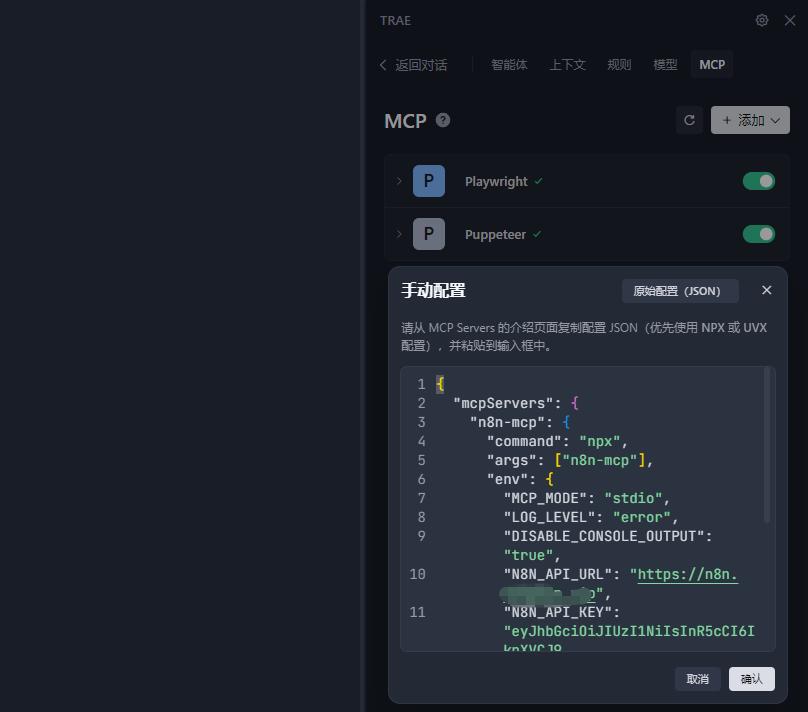This screenshot has width=808, height=712.
Task: Click the MCP help question-mark icon
Action: (443, 120)
